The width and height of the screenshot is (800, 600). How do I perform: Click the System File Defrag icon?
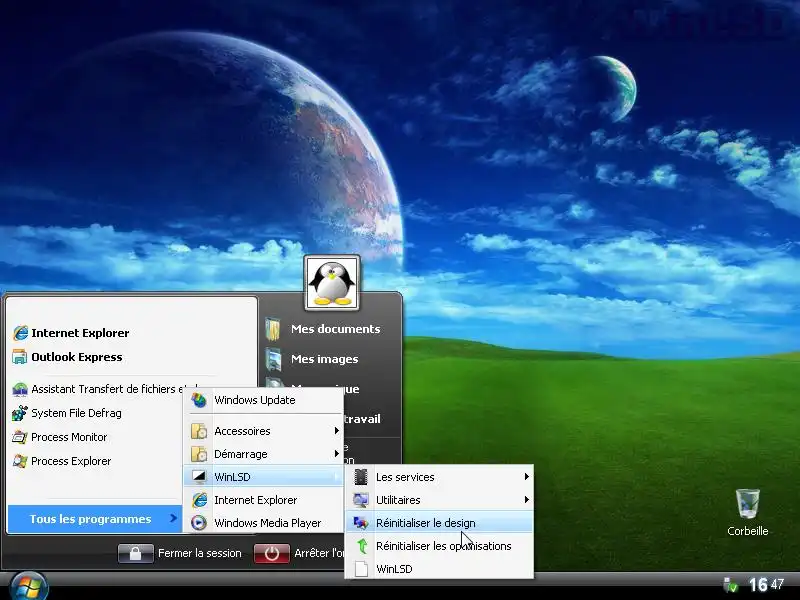(20, 413)
